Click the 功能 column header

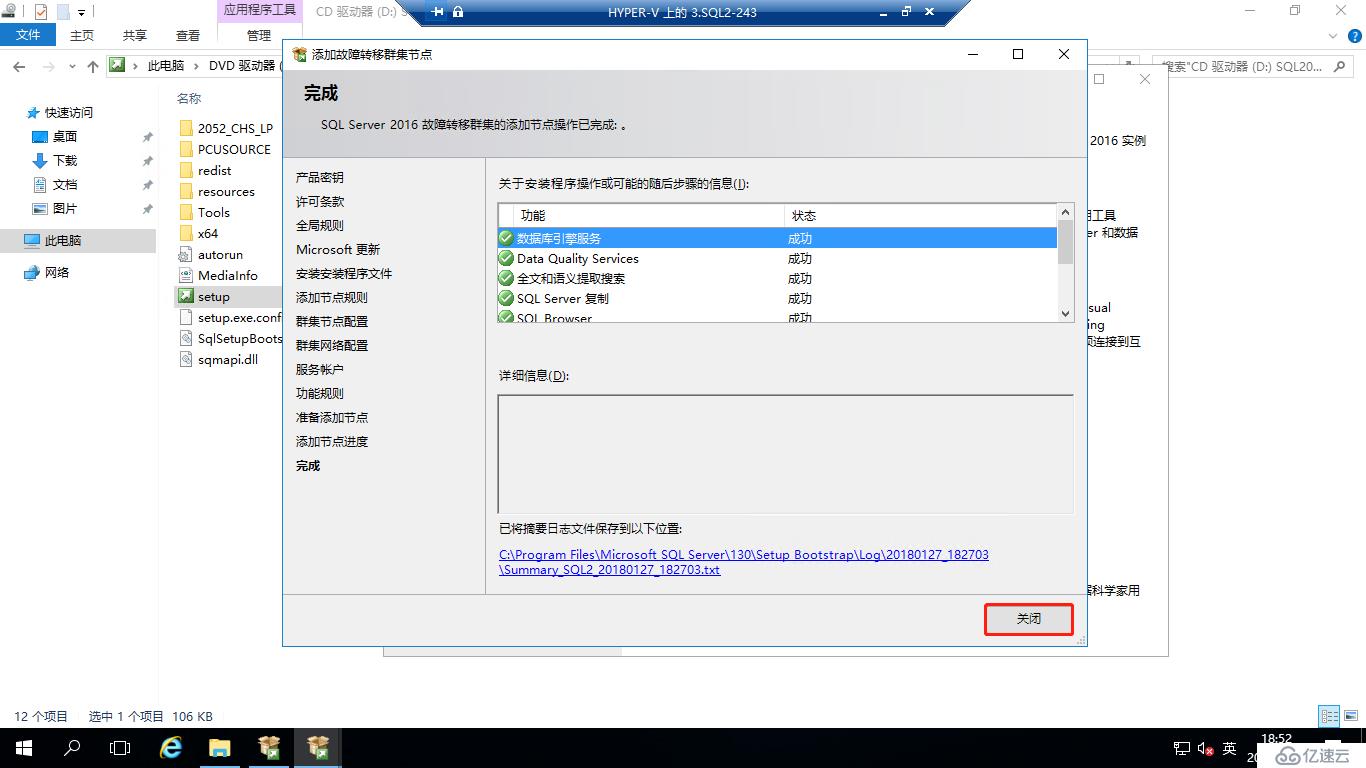coord(648,215)
